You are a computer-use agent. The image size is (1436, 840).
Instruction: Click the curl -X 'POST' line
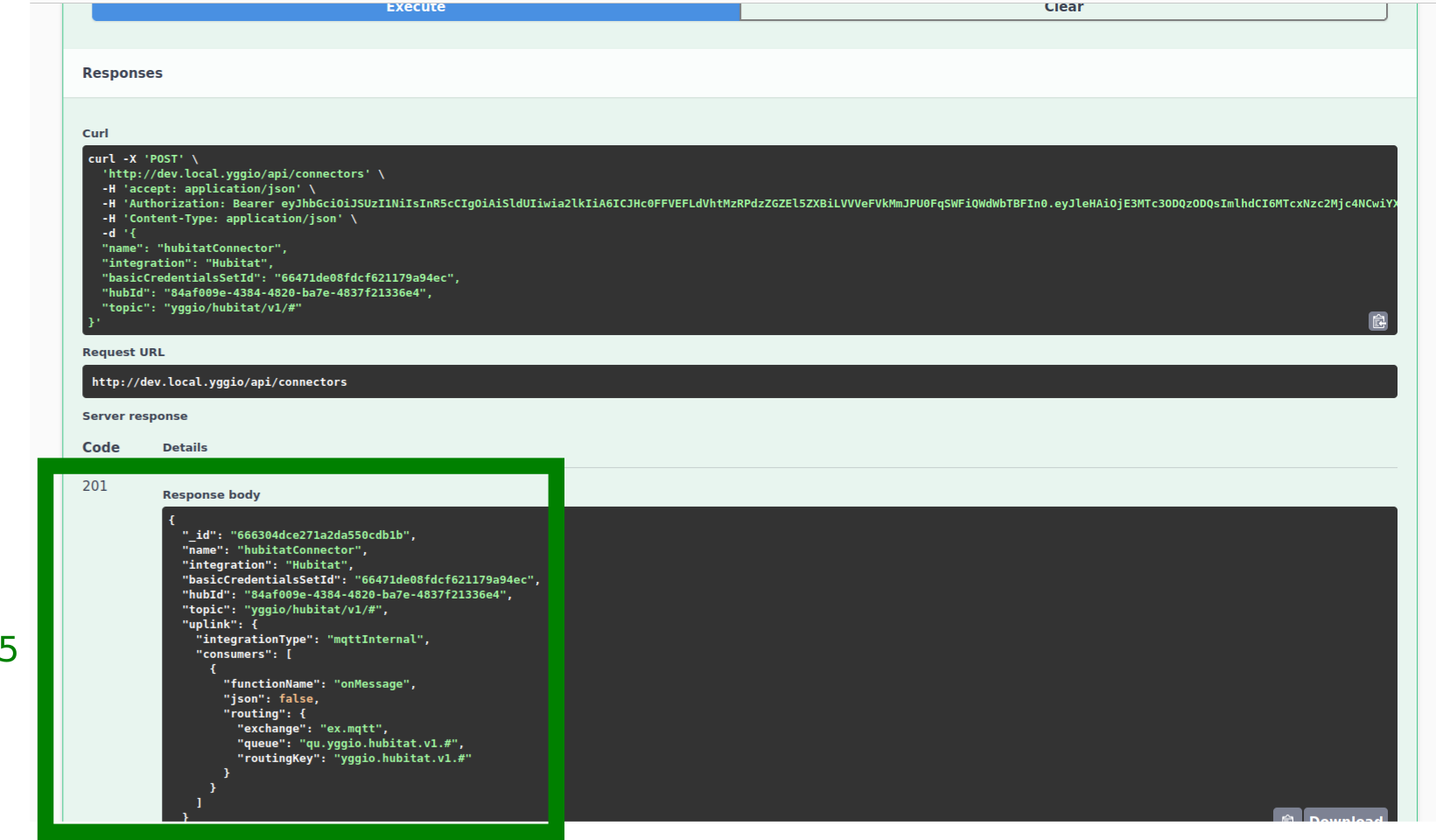[x=143, y=159]
